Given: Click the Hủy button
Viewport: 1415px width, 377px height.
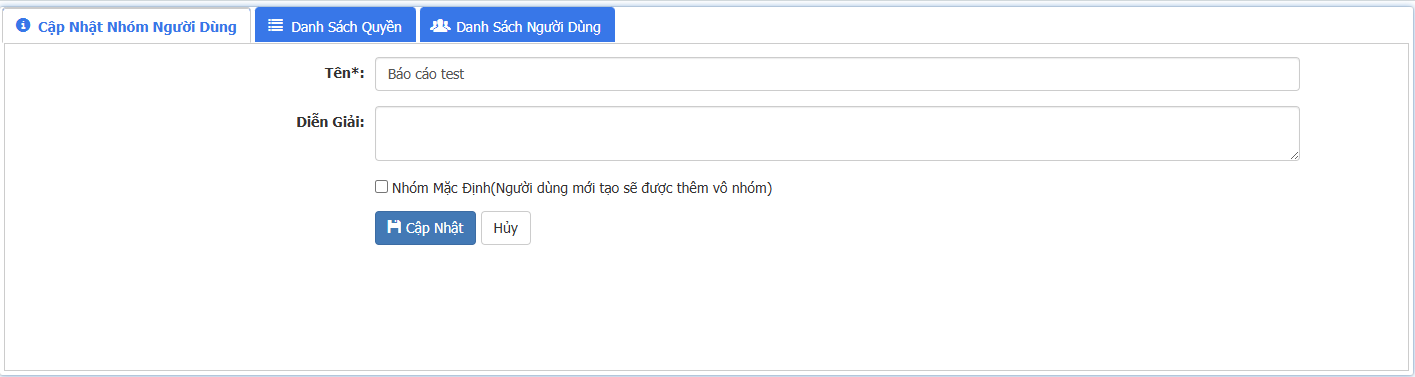Looking at the screenshot, I should pos(506,228).
